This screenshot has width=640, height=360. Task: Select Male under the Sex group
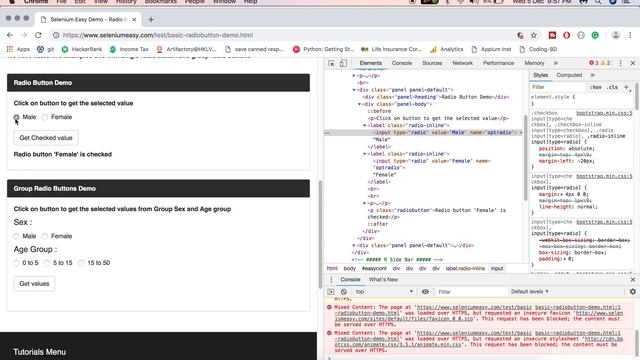click(x=16, y=236)
